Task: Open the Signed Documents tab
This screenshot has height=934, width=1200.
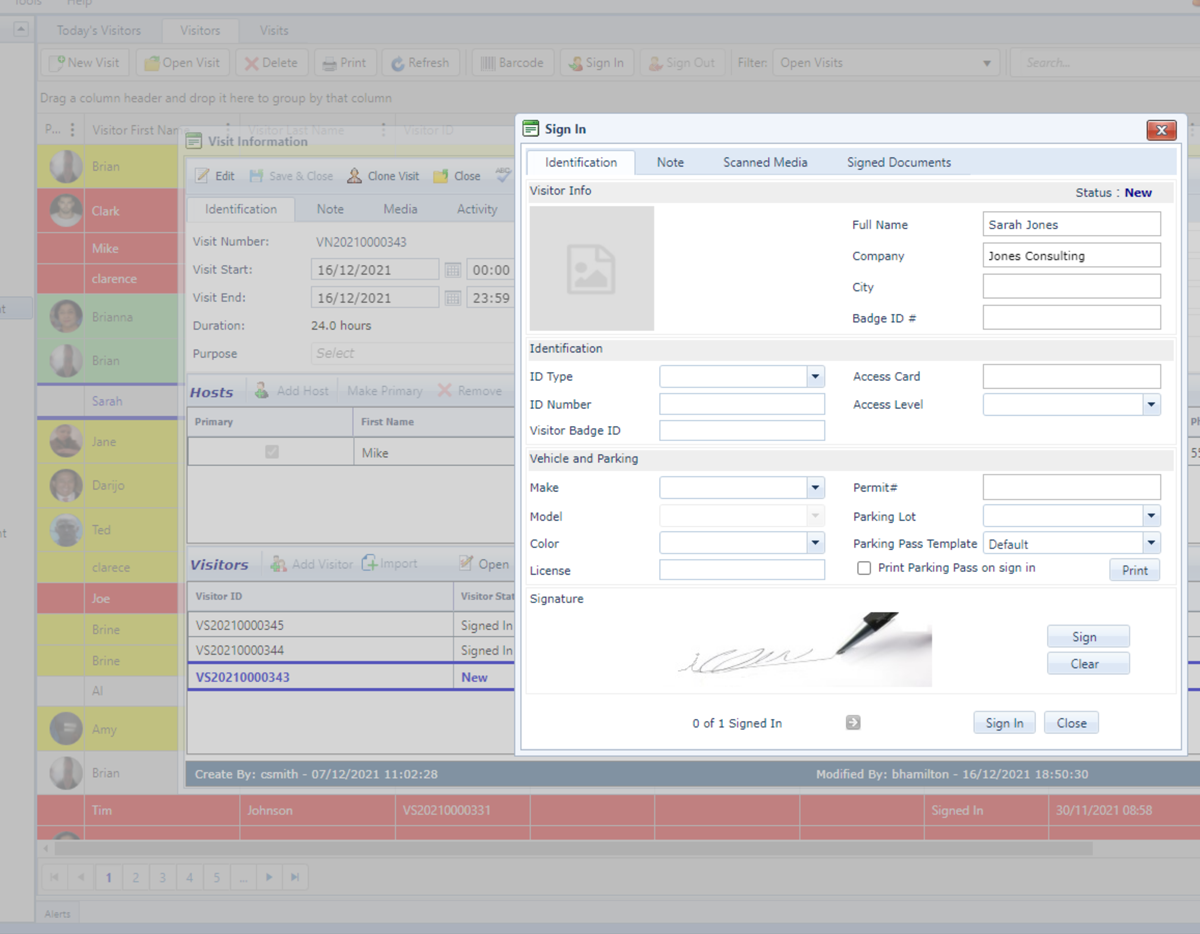Action: pyautogui.click(x=899, y=162)
